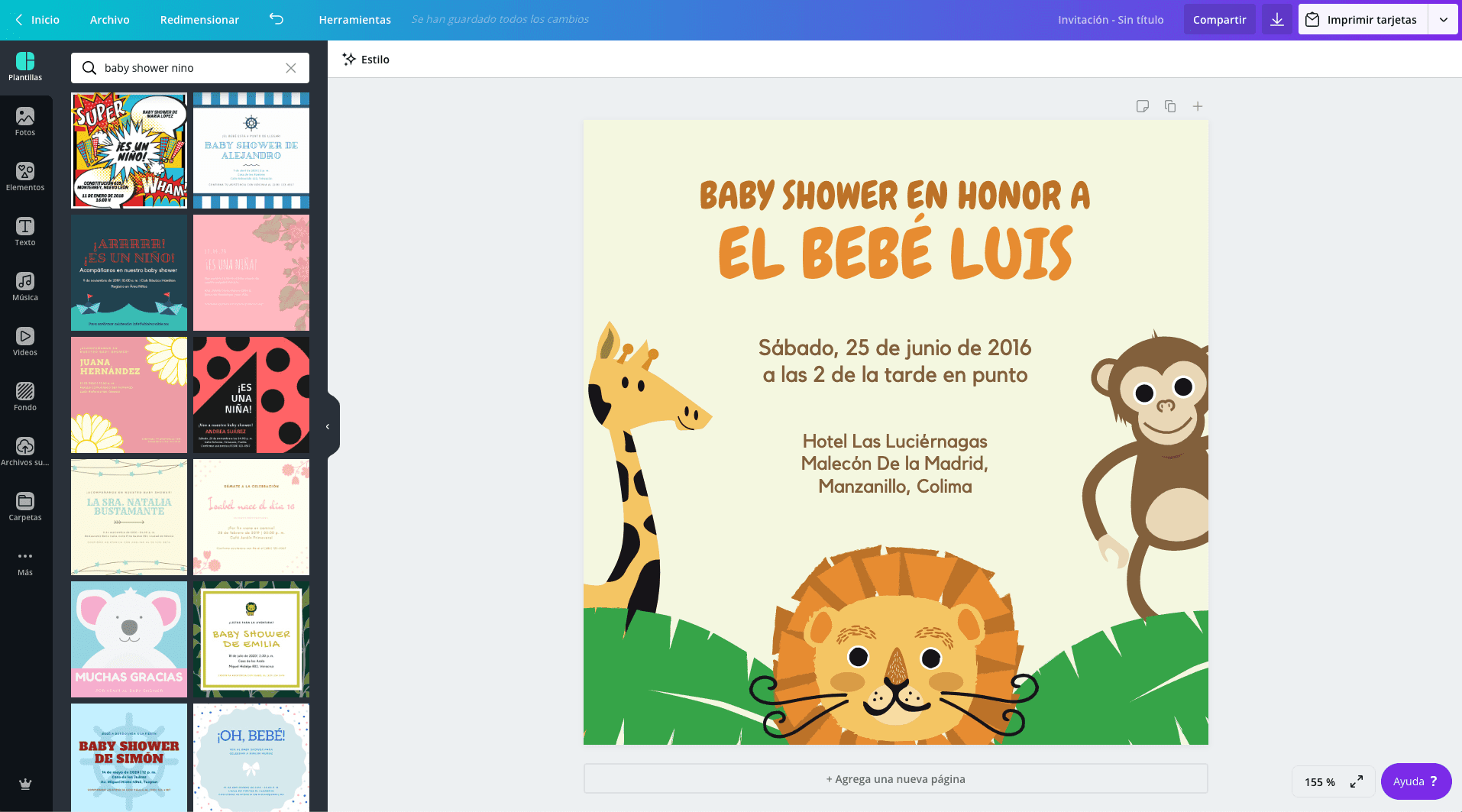Click Agrega una nueva página

coord(894,778)
